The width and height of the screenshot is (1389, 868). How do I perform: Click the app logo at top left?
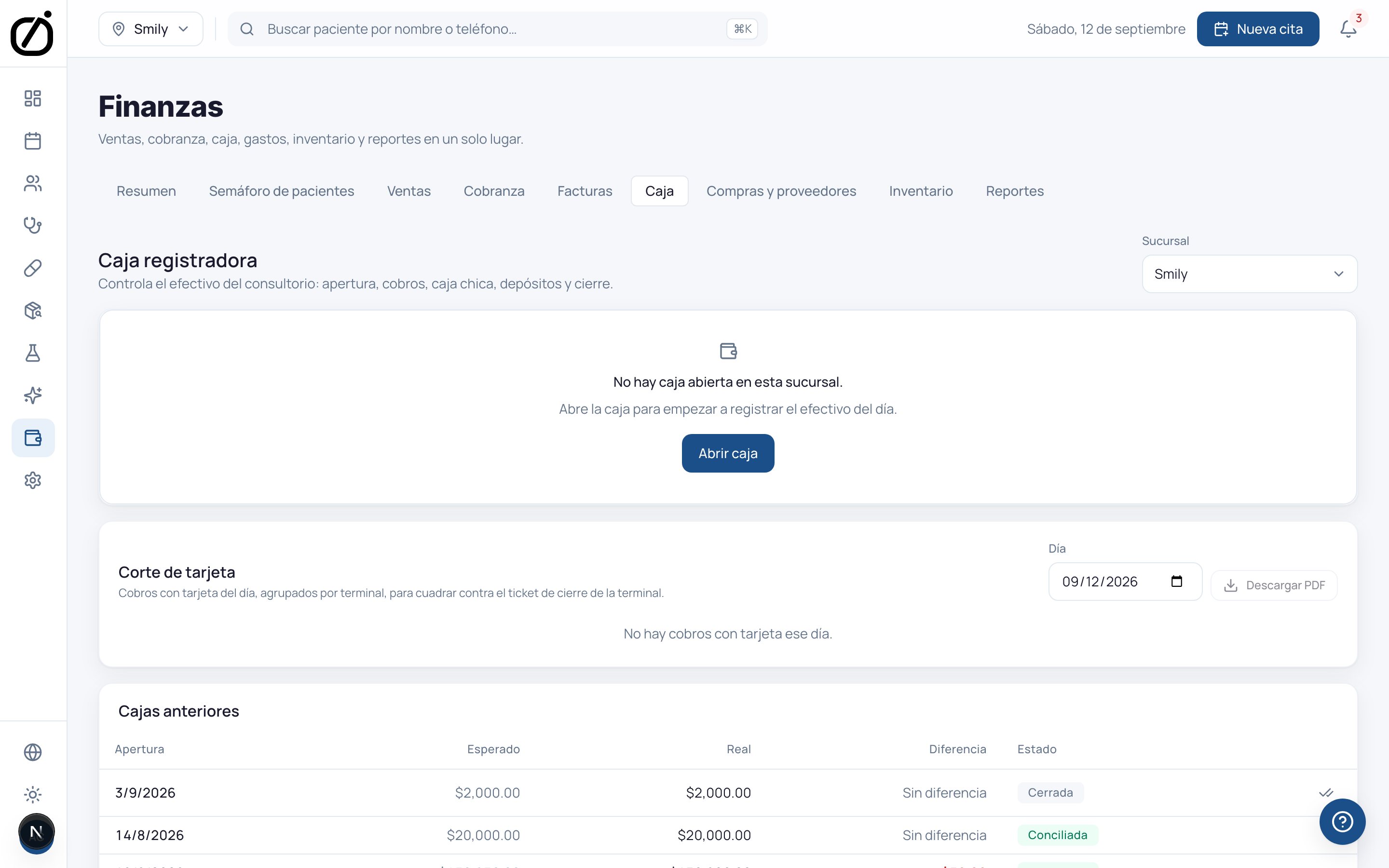pyautogui.click(x=32, y=33)
